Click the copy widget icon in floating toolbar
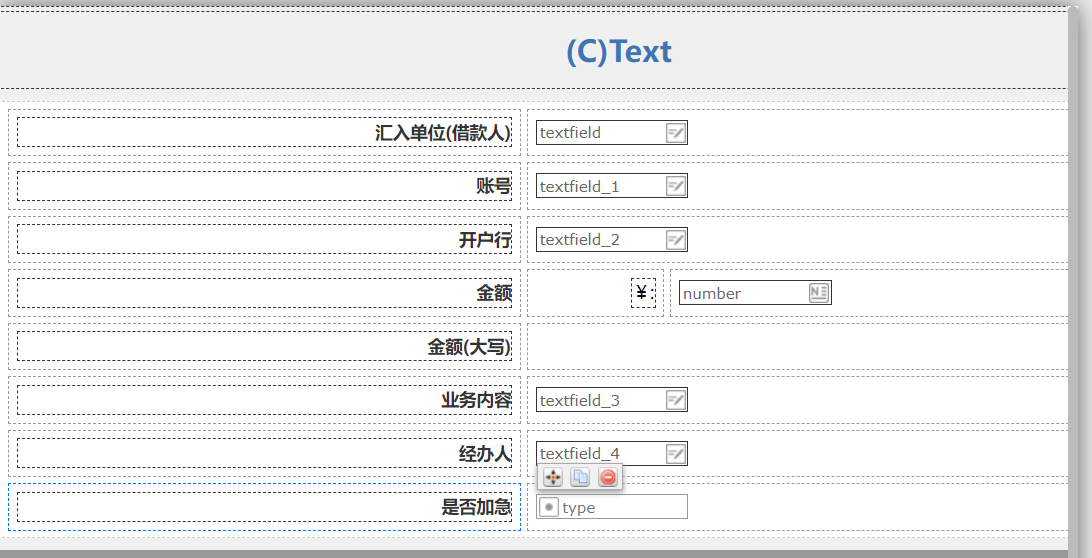This screenshot has width=1092, height=558. pyautogui.click(x=580, y=477)
